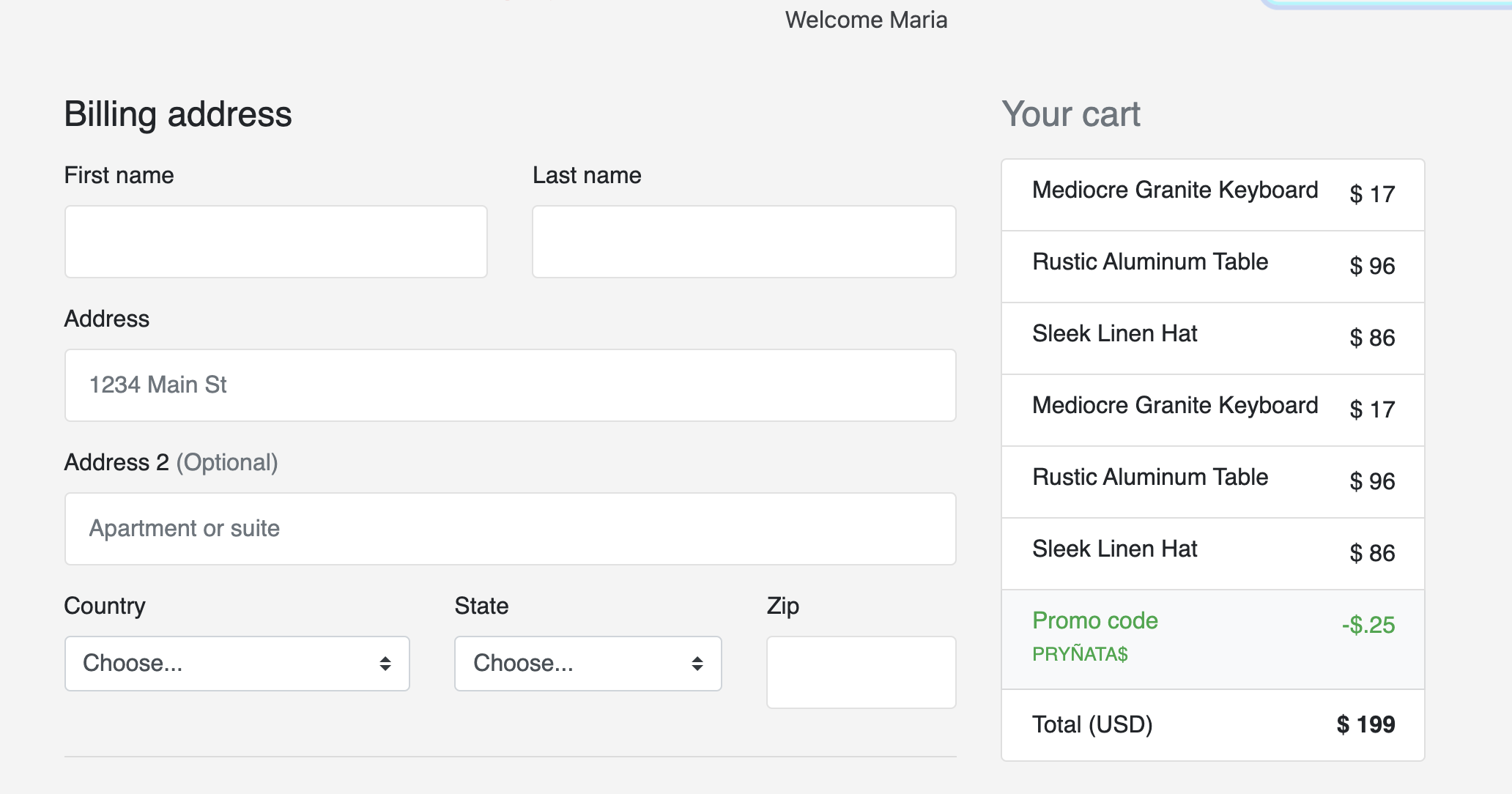Click the "Billing address" heading

[178, 114]
